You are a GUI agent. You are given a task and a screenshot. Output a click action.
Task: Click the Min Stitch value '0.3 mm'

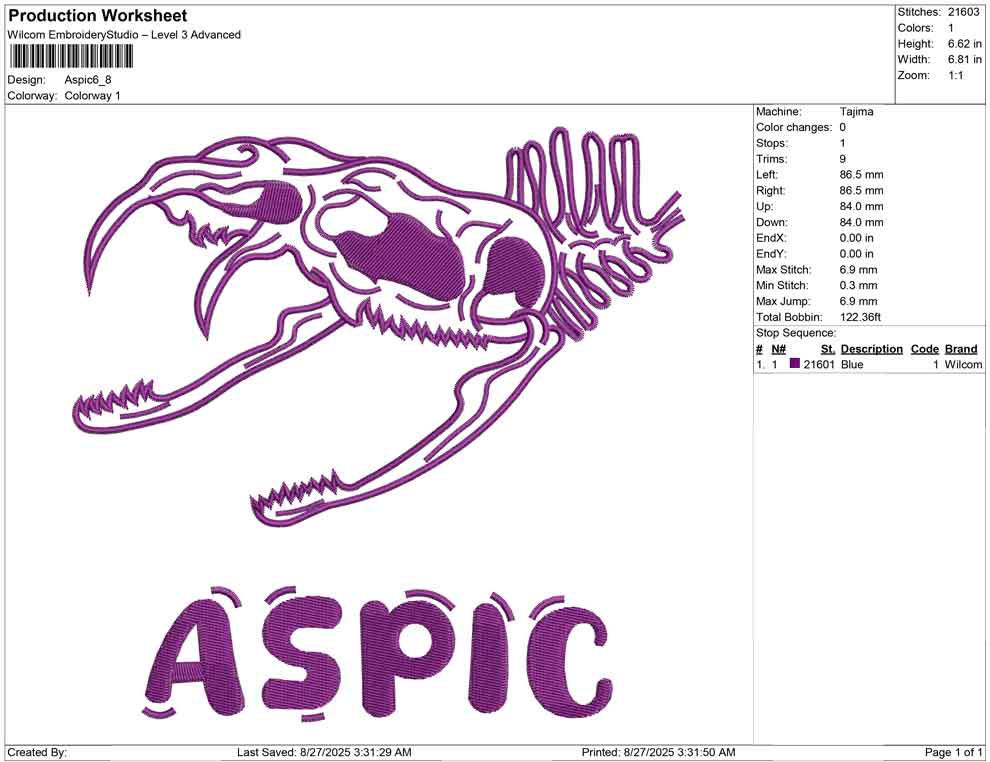[x=858, y=285]
